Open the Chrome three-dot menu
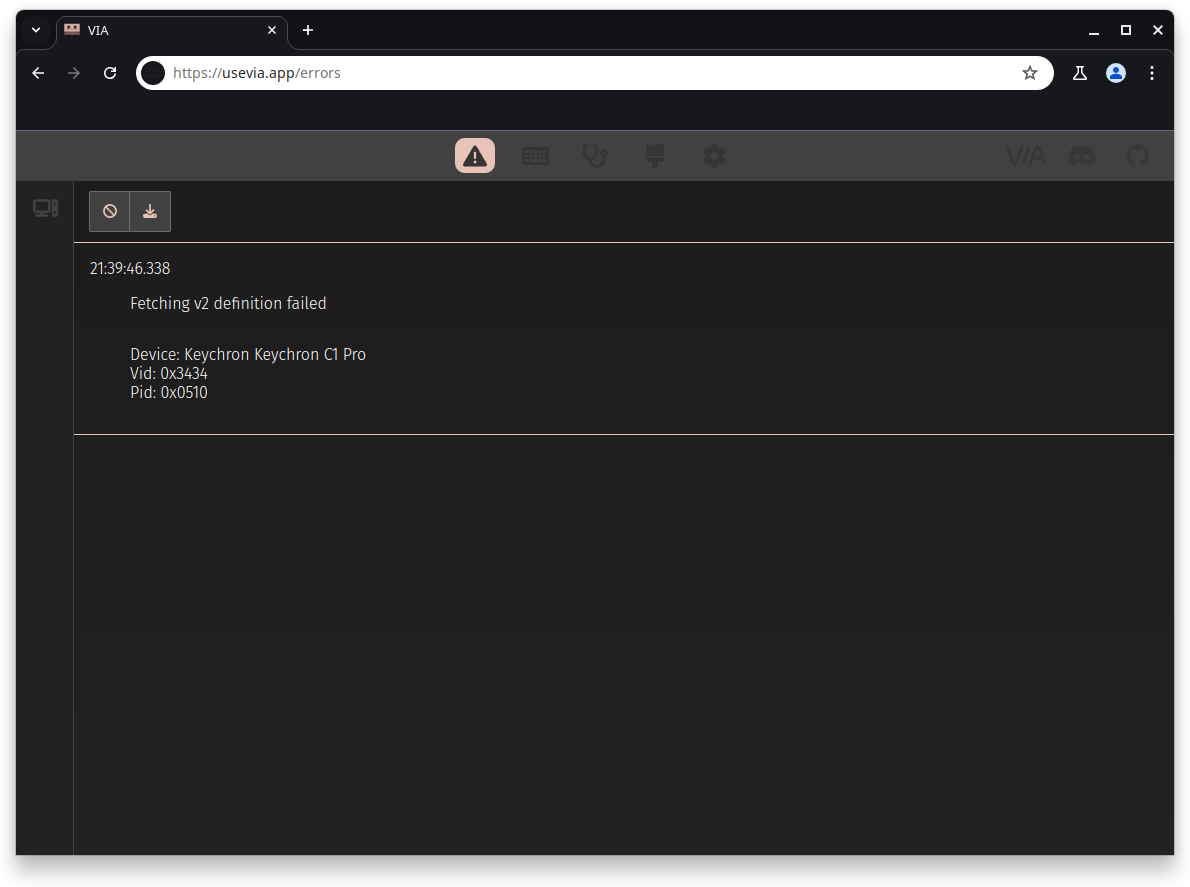 tap(1151, 73)
